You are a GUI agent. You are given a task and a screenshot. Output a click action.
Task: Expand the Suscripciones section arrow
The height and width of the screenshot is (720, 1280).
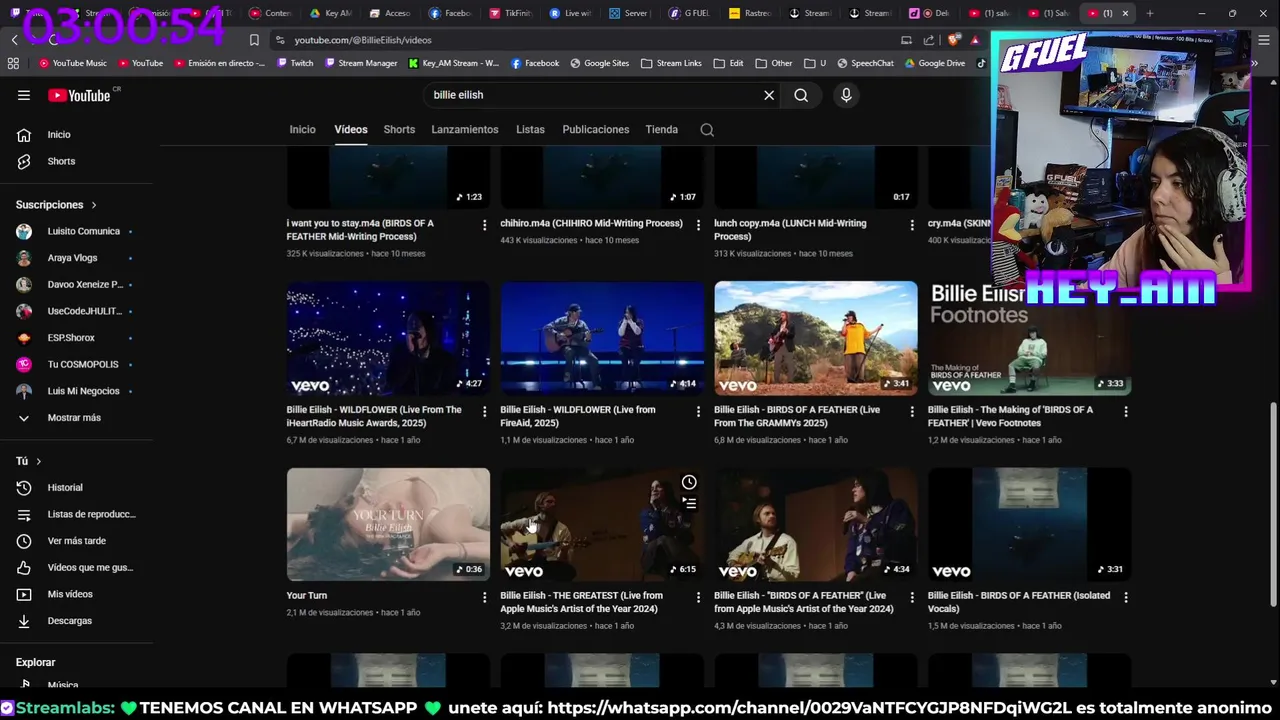tap(94, 205)
